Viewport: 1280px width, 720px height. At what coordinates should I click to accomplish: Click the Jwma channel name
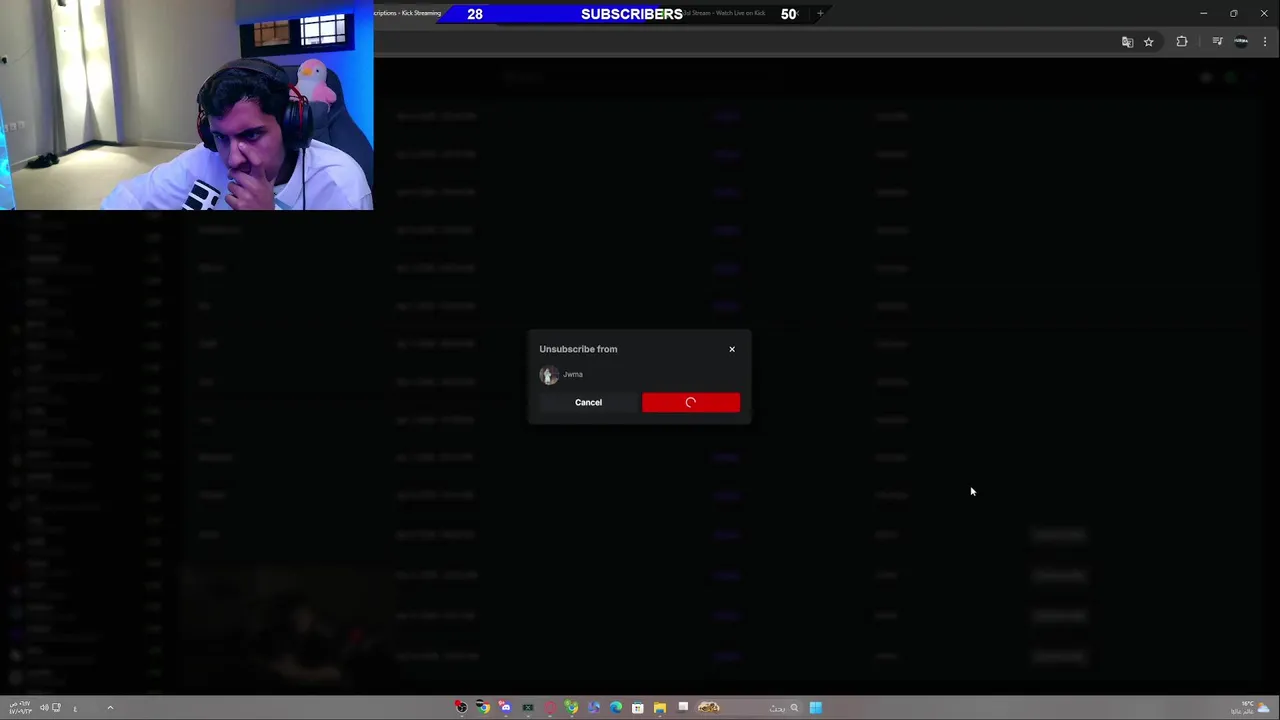(573, 374)
